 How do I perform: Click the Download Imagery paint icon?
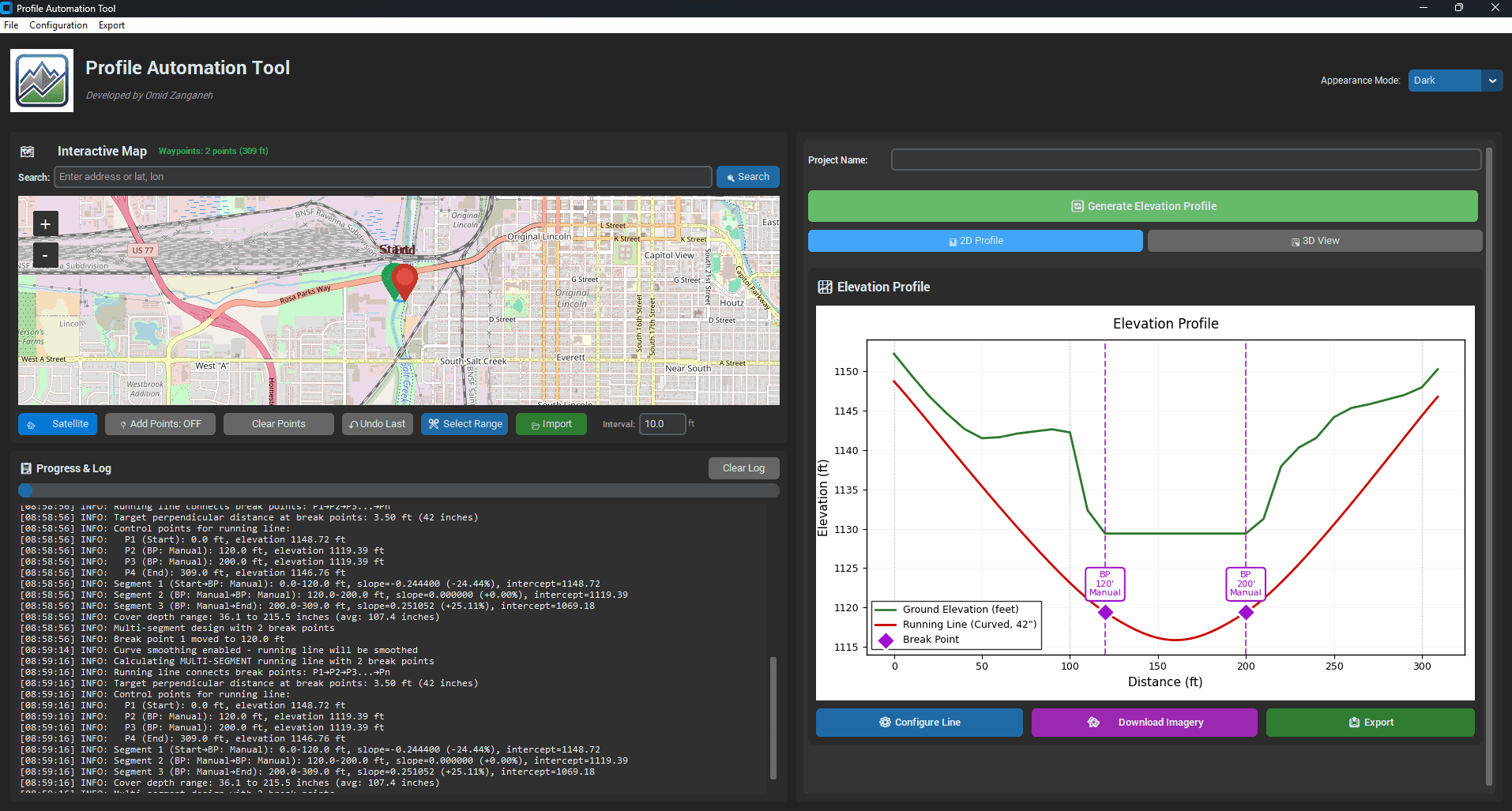pyautogui.click(x=1093, y=722)
